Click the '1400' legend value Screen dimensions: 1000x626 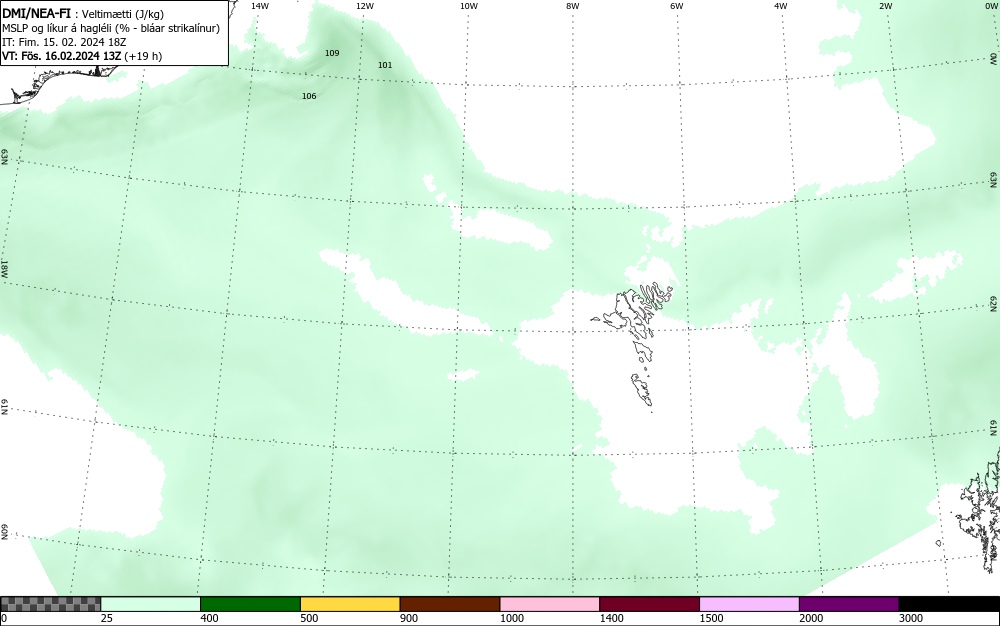611,618
